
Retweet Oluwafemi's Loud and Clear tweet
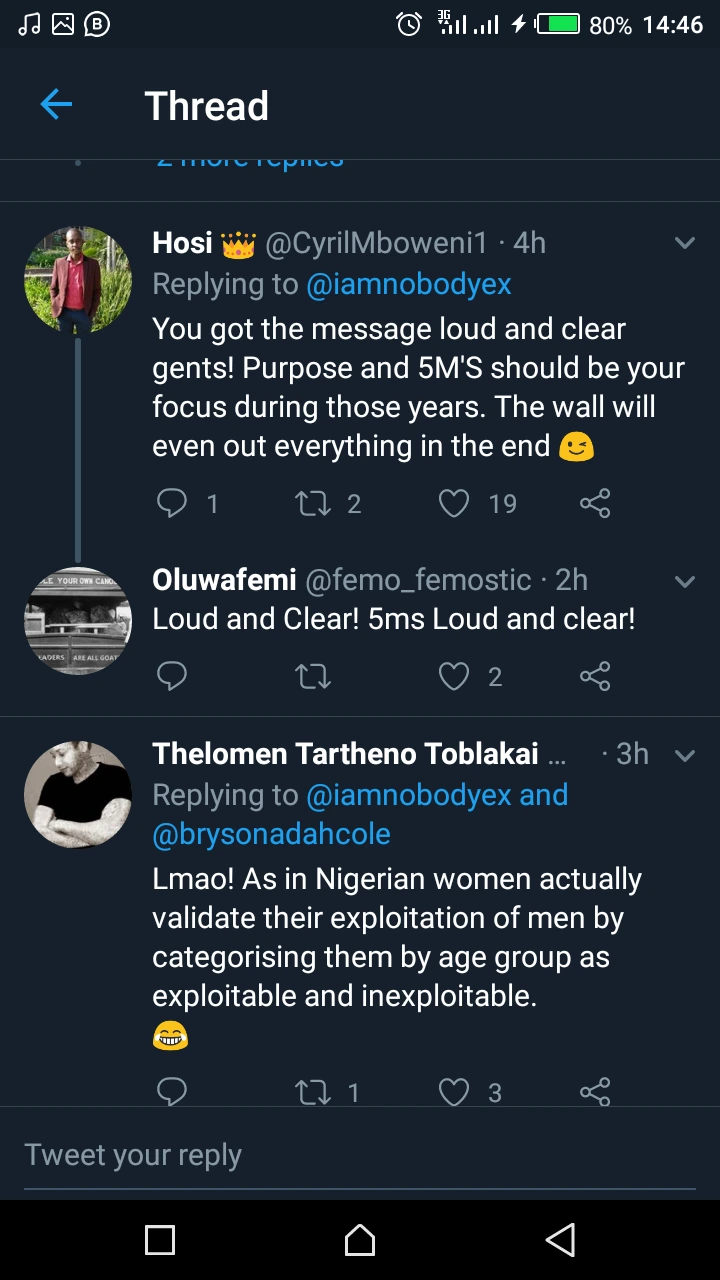(313, 677)
